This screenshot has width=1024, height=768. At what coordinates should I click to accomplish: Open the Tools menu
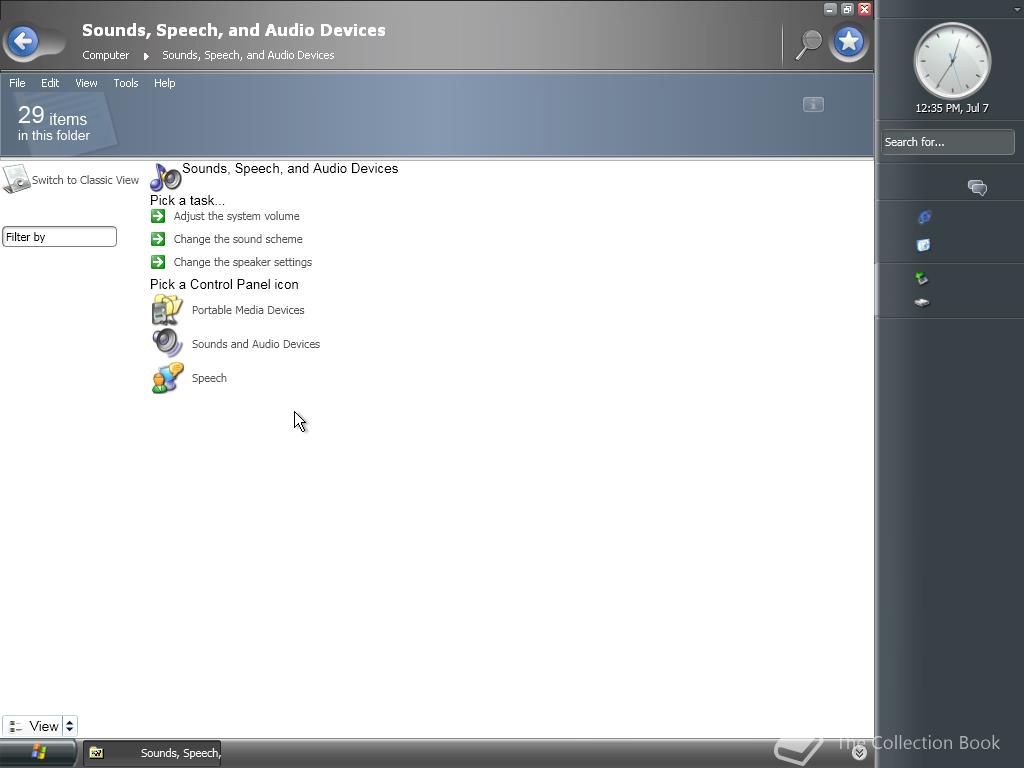tap(125, 83)
